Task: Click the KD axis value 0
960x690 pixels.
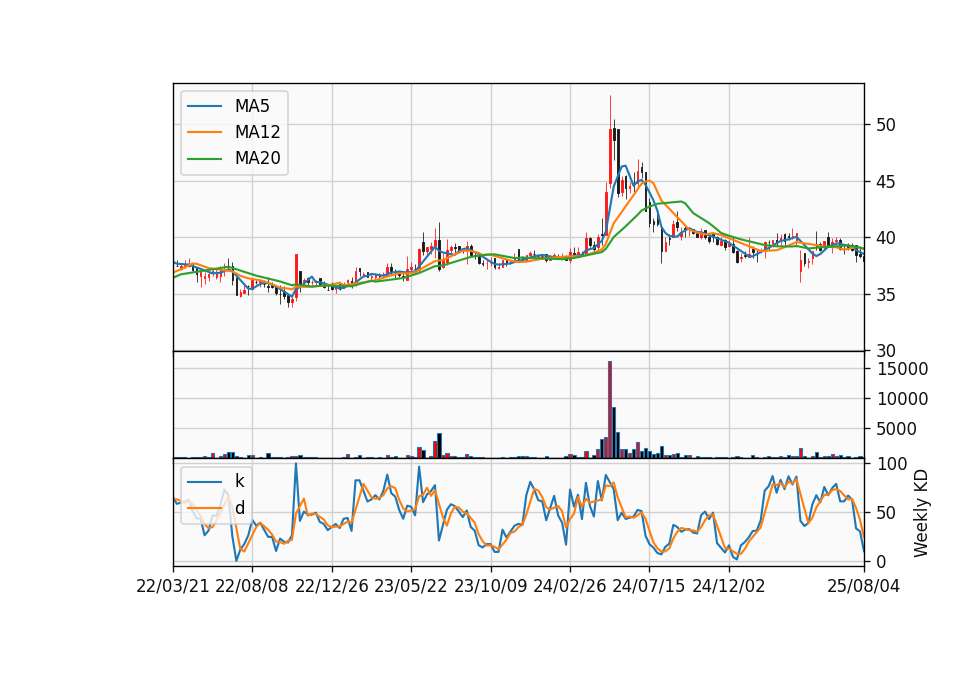Action: click(x=881, y=561)
